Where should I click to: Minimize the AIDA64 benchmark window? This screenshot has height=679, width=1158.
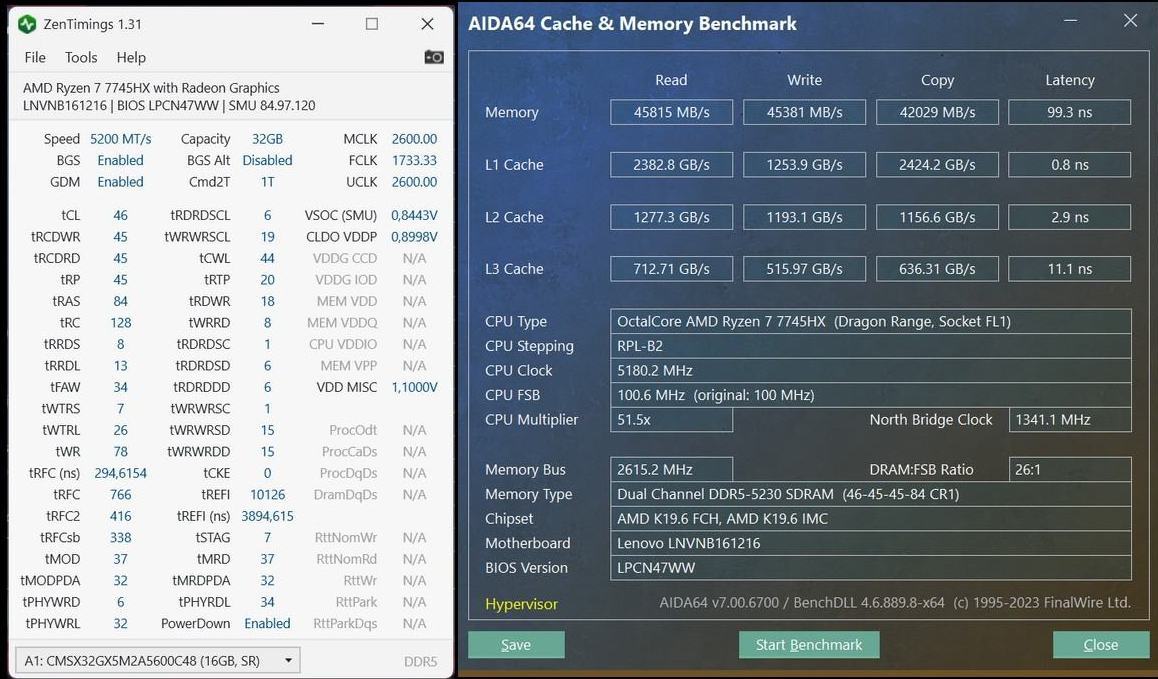coord(1070,21)
